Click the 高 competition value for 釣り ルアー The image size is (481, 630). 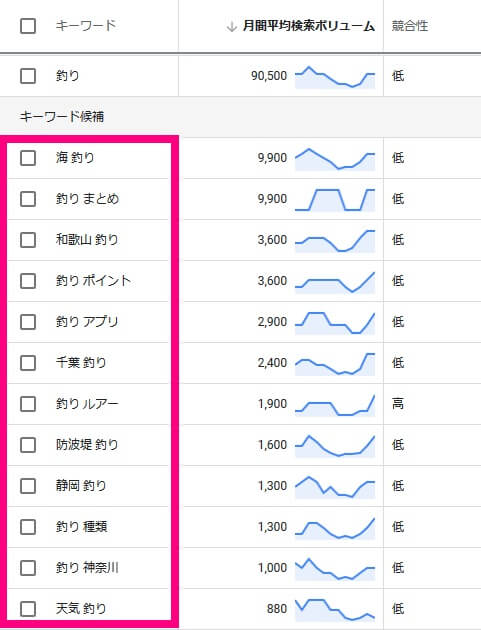tap(398, 403)
